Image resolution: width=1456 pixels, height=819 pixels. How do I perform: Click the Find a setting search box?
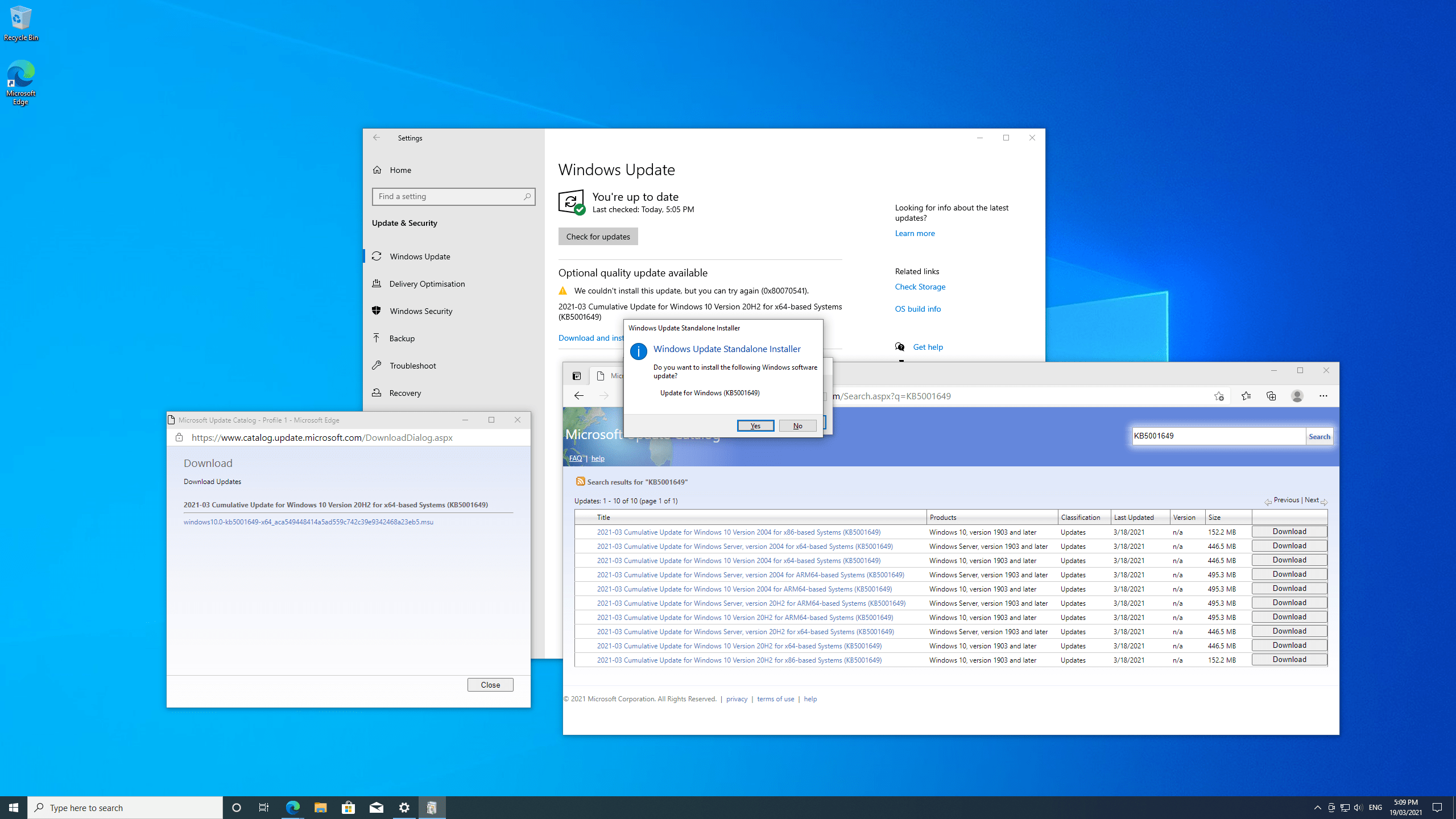pos(453,196)
